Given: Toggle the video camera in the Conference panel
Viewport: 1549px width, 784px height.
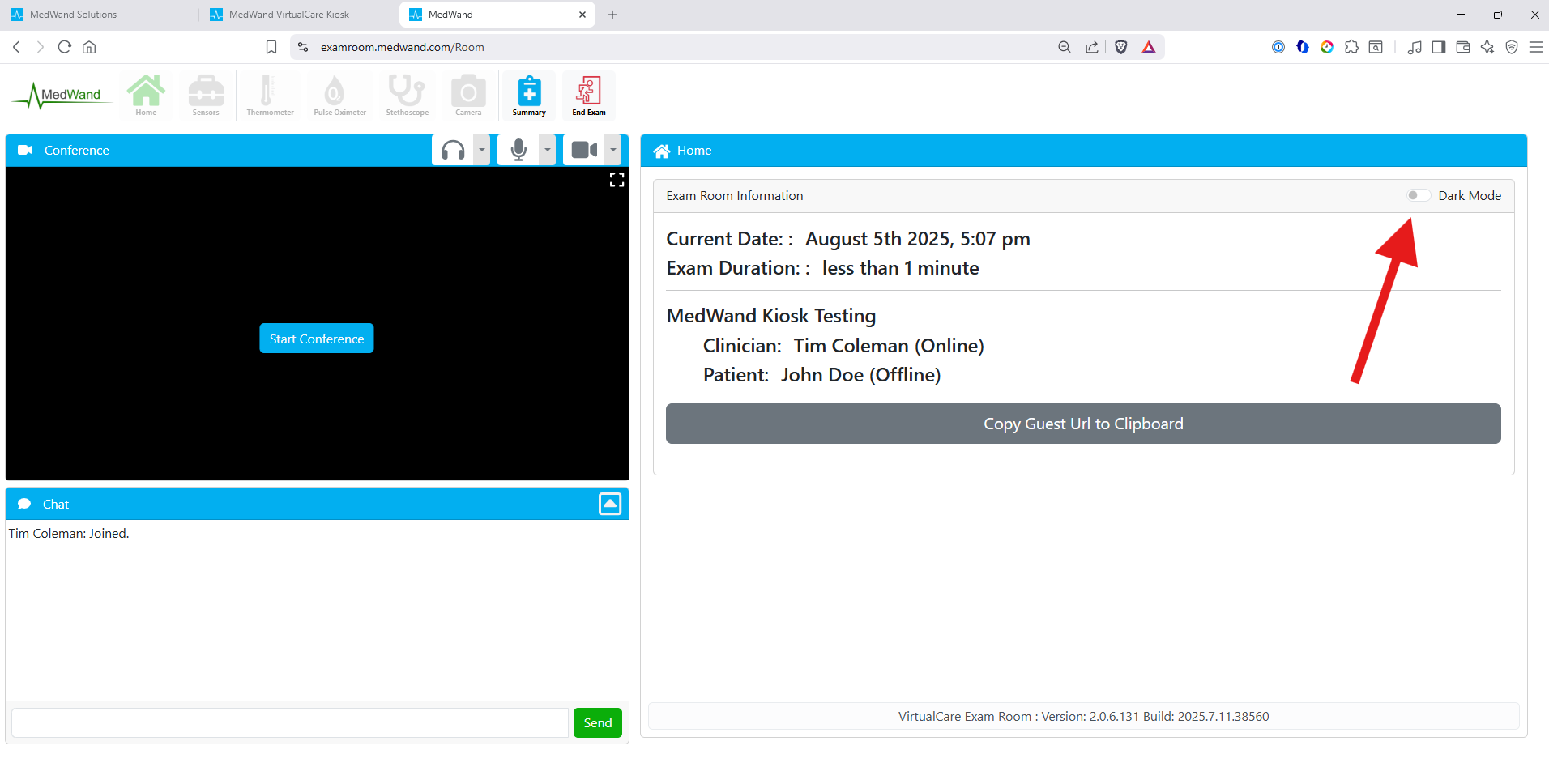Looking at the screenshot, I should click(x=584, y=150).
